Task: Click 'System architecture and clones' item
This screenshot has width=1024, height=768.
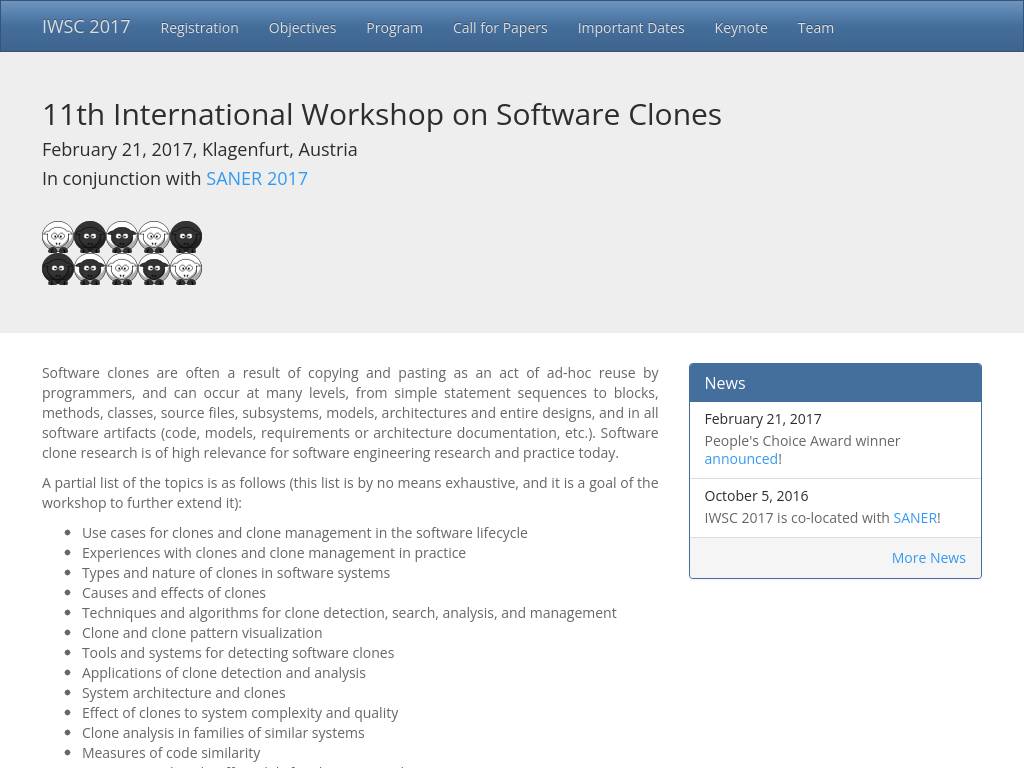Action: (x=184, y=693)
